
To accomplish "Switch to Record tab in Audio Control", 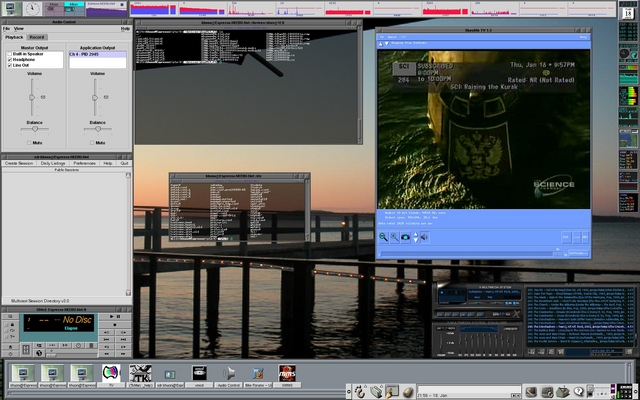I will 37,37.
